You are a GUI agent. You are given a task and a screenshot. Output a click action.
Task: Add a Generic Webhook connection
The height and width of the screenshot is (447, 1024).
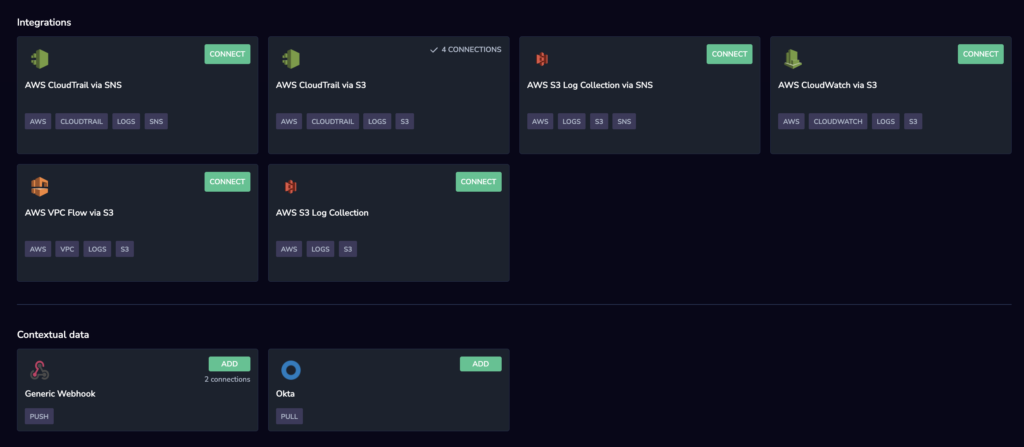point(229,364)
